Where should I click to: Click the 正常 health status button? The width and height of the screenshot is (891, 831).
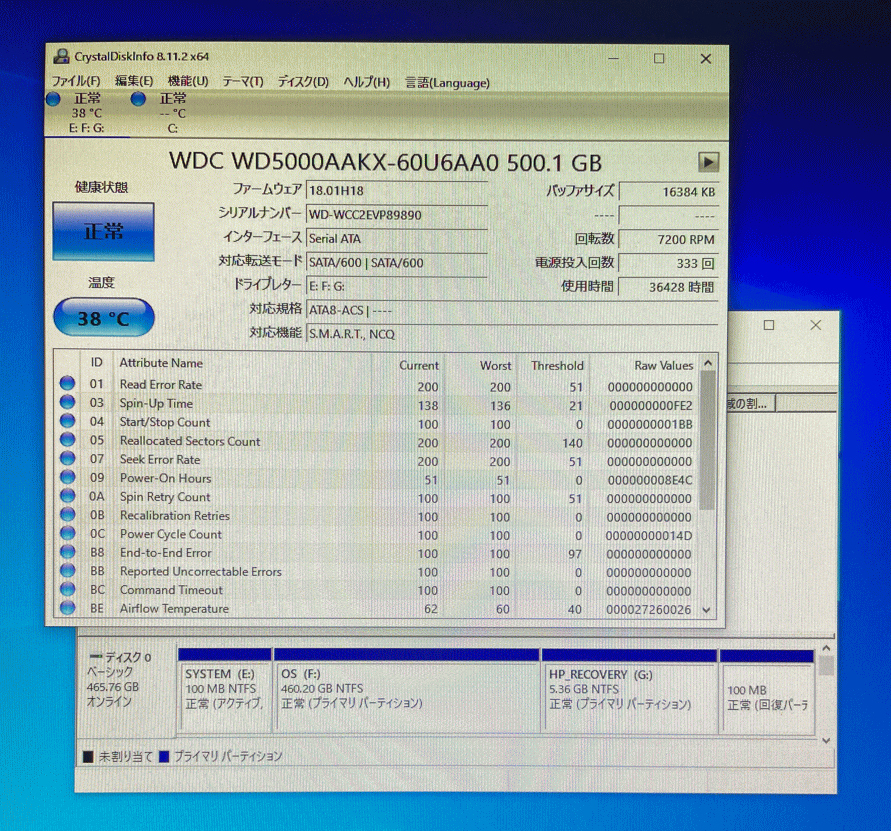coord(103,231)
